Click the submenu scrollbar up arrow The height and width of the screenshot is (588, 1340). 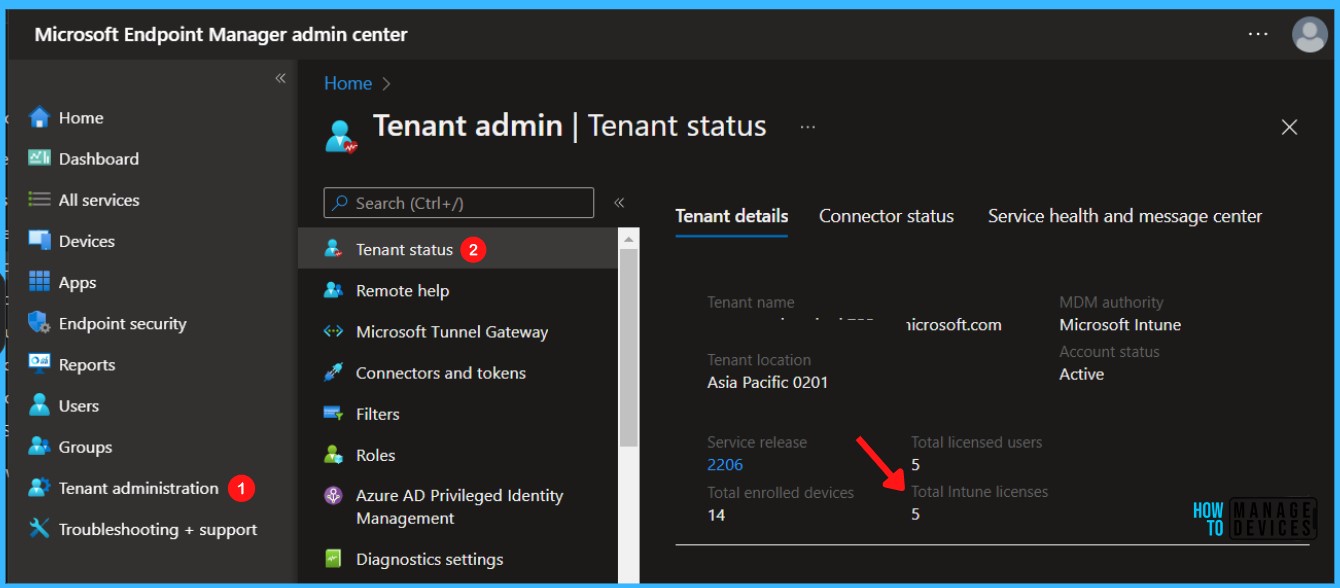(x=628, y=238)
